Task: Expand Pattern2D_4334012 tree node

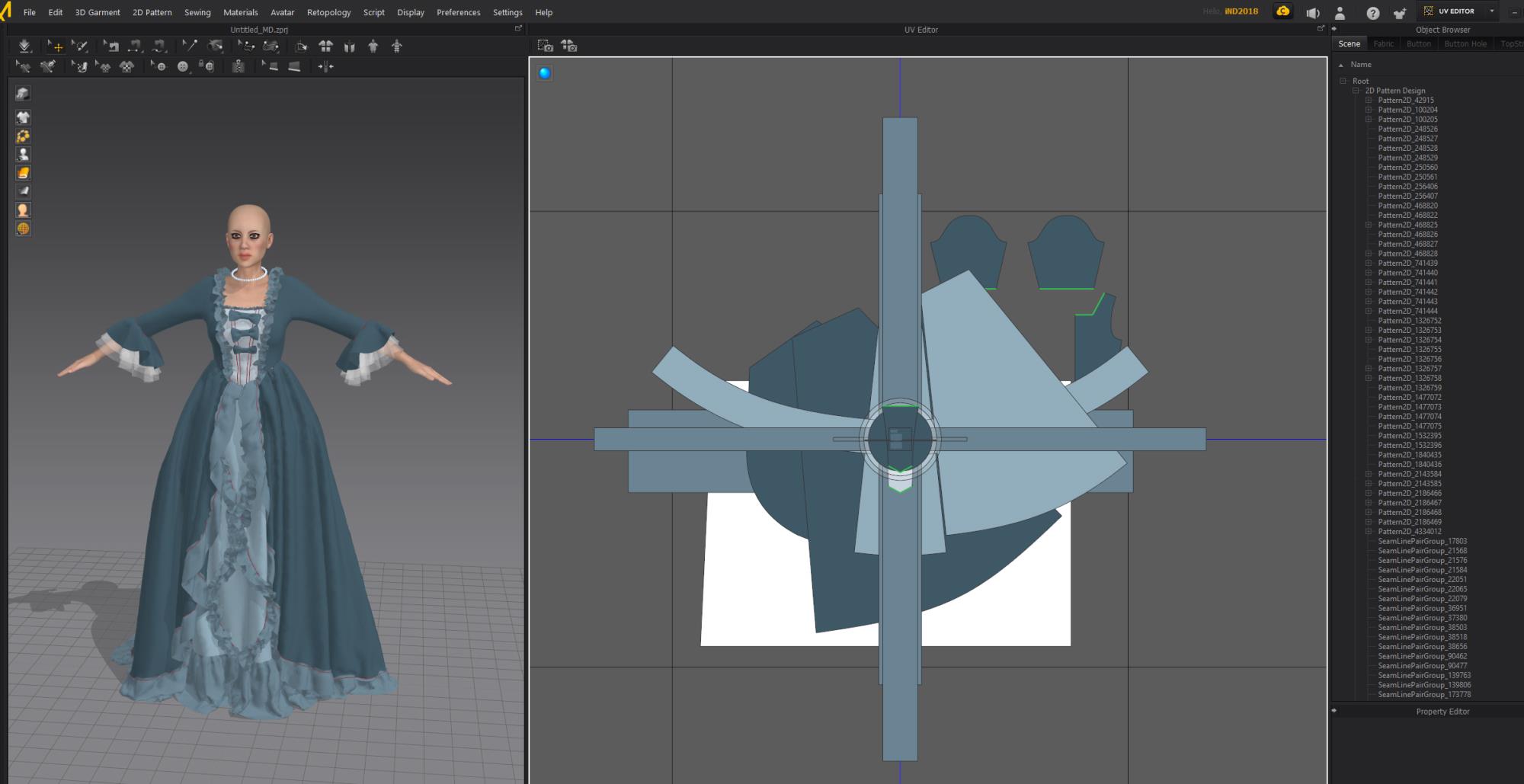Action: [1369, 531]
